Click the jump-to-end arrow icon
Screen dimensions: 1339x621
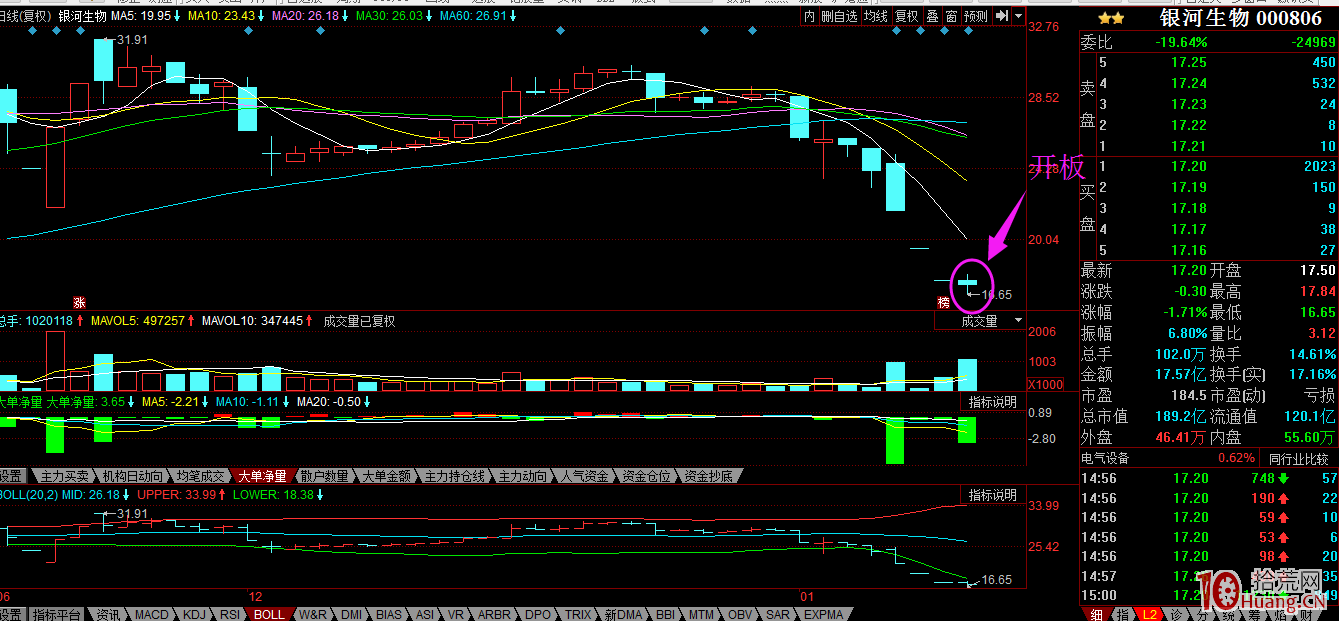tap(1001, 16)
